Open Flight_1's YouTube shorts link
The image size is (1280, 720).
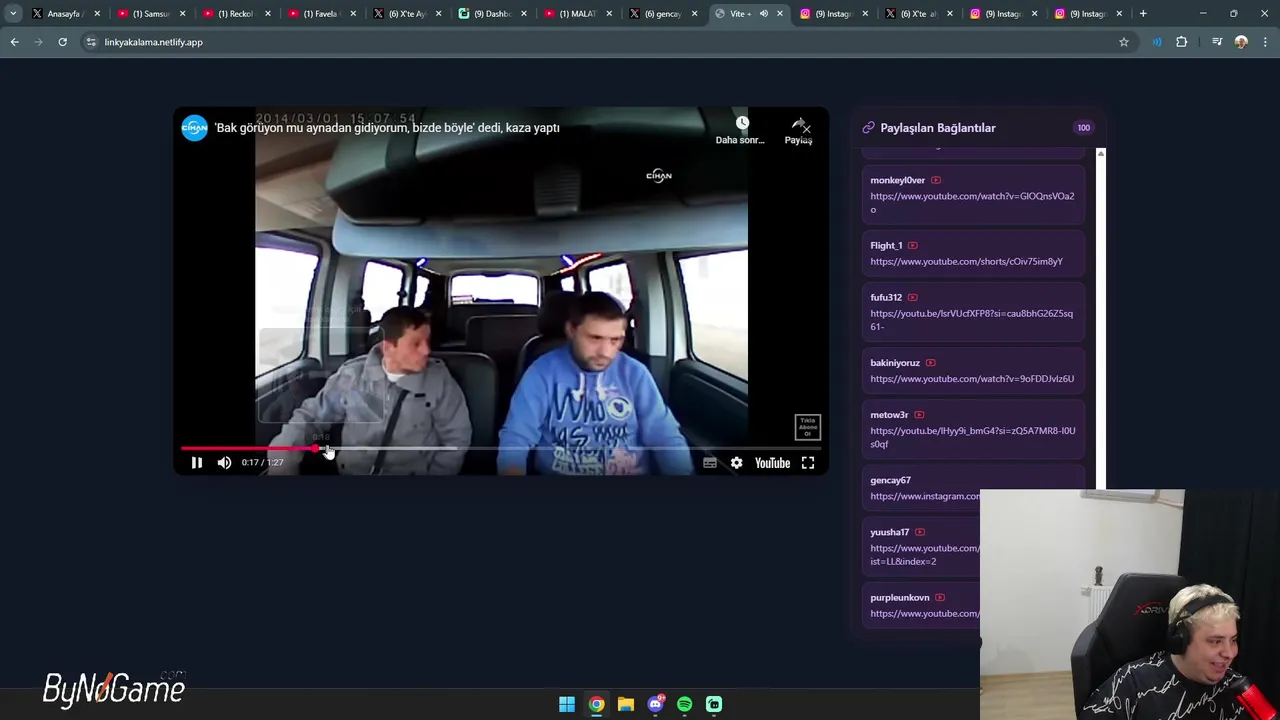point(966,261)
